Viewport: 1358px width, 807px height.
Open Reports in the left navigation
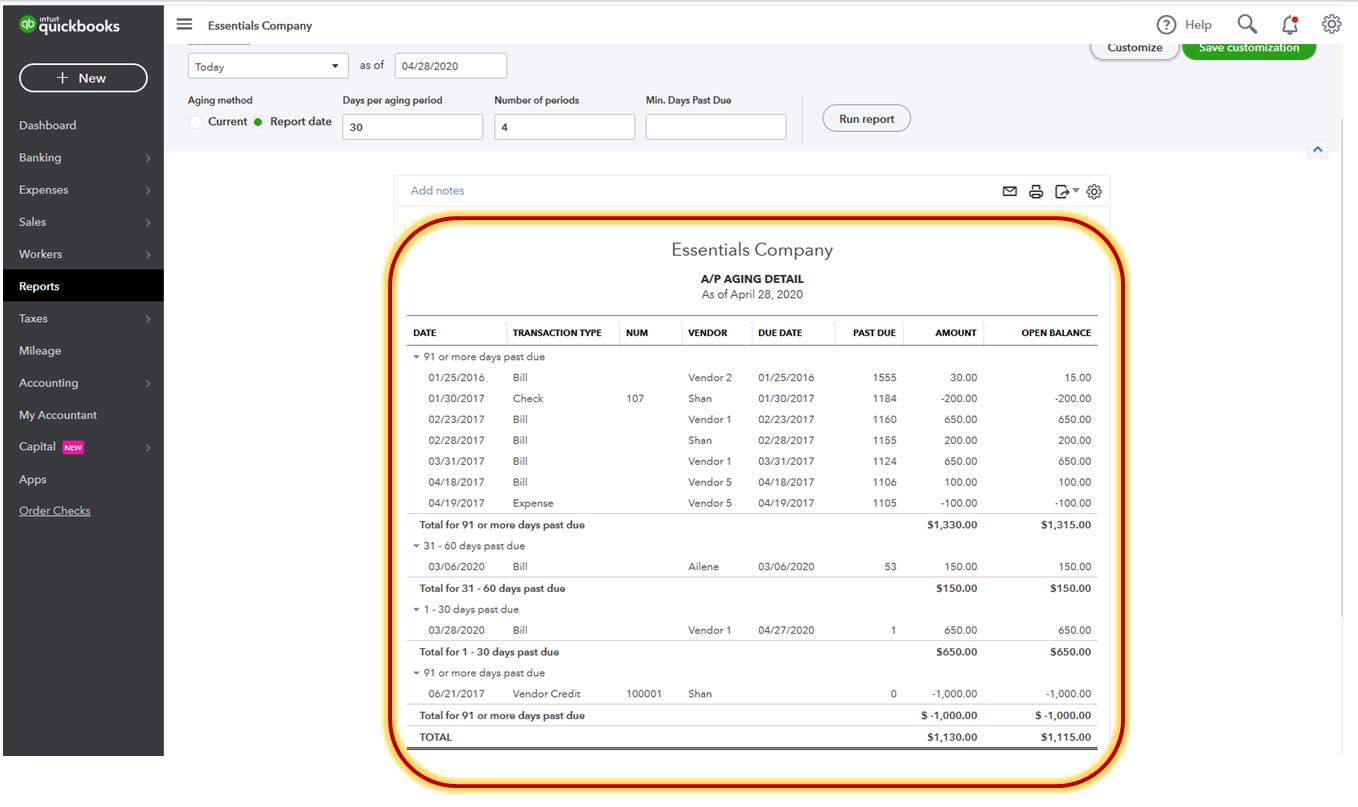(x=39, y=286)
